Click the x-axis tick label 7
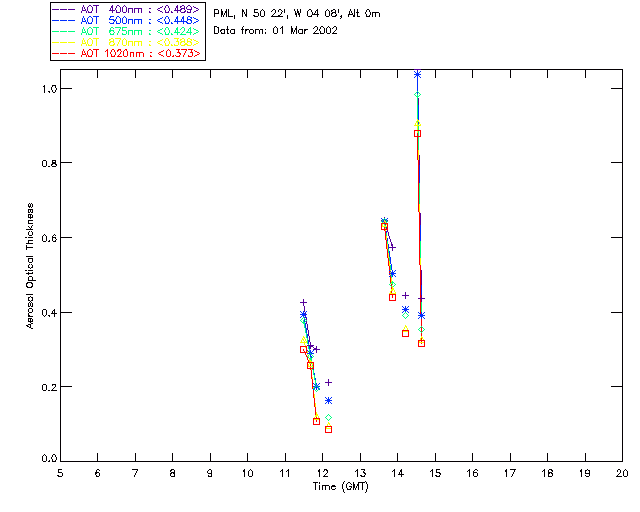The image size is (640, 512). [x=135, y=473]
